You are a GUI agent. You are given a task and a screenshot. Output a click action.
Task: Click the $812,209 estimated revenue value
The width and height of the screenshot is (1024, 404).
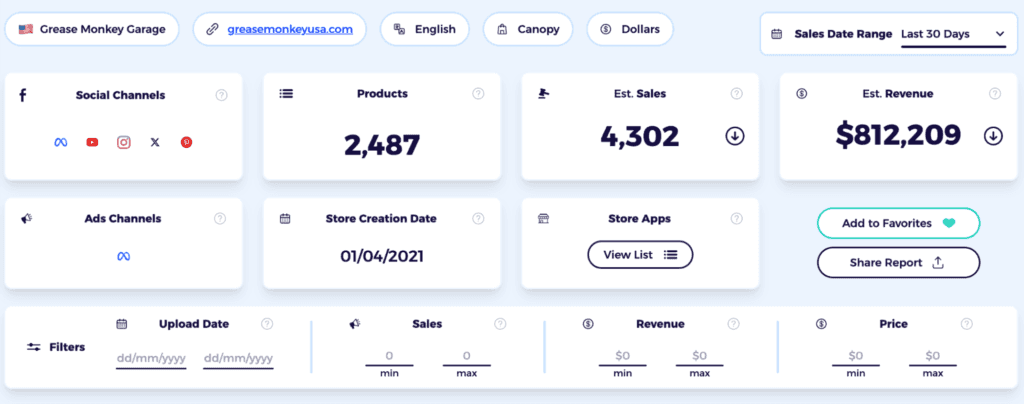(x=899, y=134)
